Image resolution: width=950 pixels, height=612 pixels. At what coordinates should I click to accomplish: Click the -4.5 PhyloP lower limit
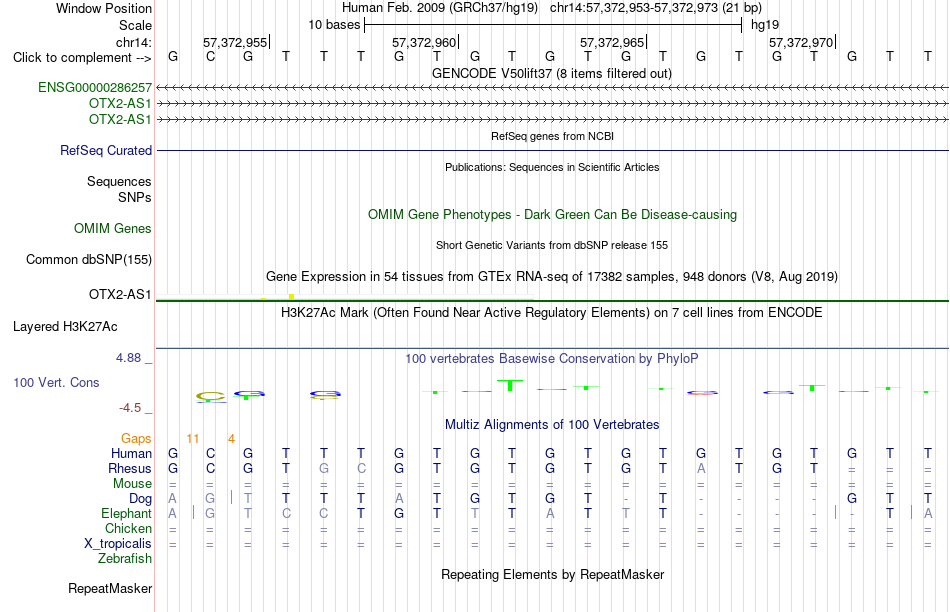(130, 408)
